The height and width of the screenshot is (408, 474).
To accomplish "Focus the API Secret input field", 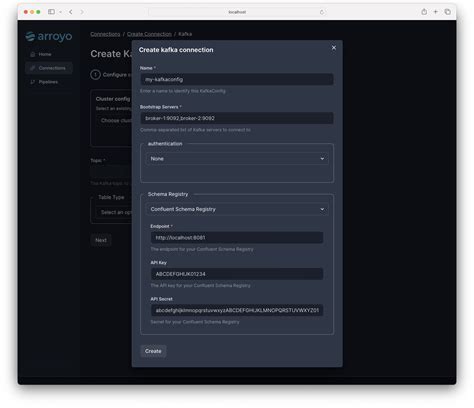I will coord(237,310).
